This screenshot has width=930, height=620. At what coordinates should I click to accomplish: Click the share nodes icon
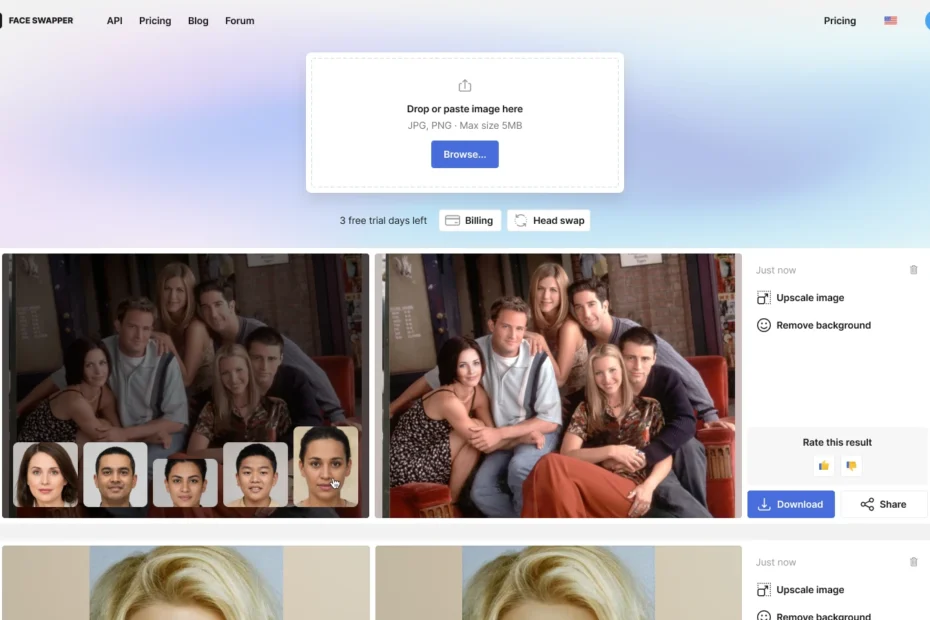coord(867,504)
